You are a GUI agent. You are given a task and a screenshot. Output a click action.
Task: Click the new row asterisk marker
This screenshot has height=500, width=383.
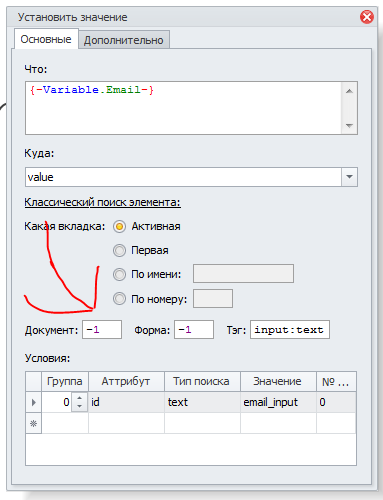click(33, 423)
